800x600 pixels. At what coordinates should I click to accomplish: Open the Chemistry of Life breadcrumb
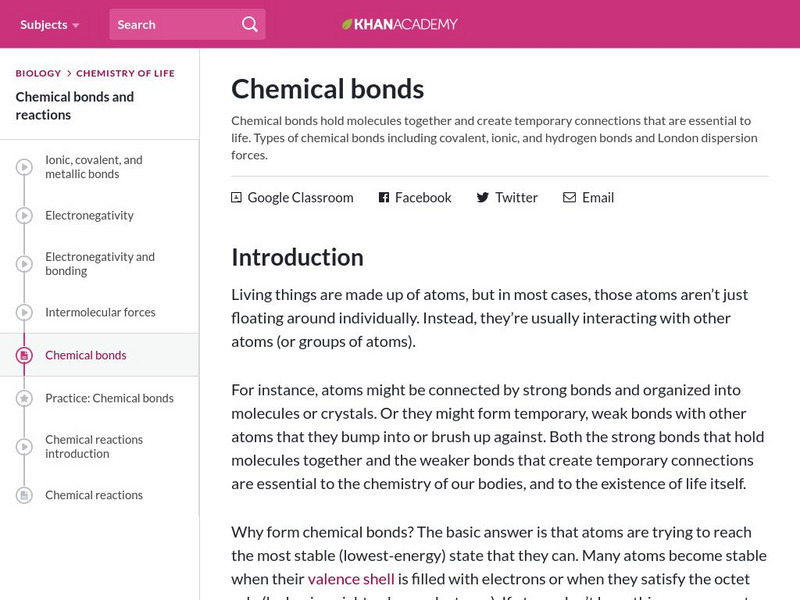click(125, 73)
